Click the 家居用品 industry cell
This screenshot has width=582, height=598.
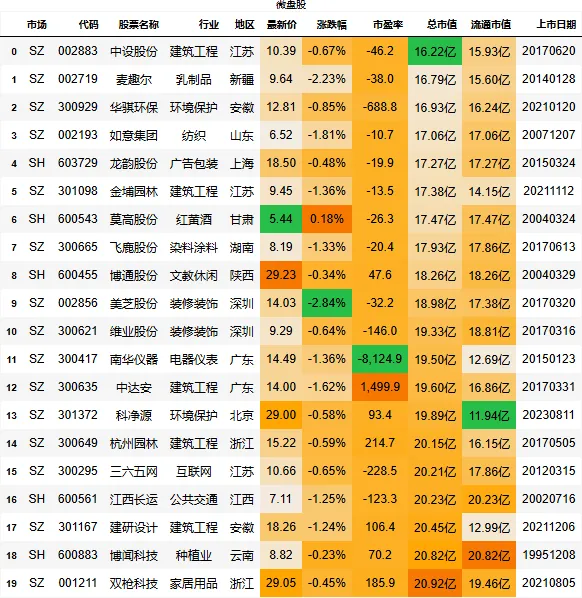coord(194,584)
